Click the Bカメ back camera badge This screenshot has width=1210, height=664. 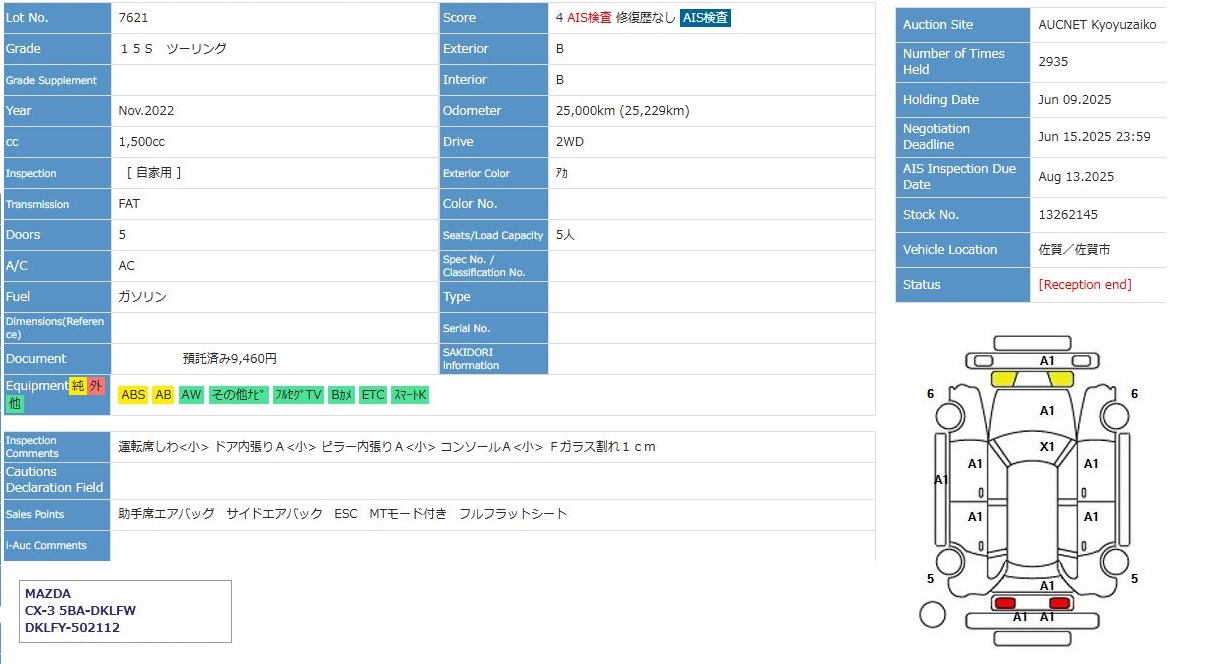tap(342, 395)
